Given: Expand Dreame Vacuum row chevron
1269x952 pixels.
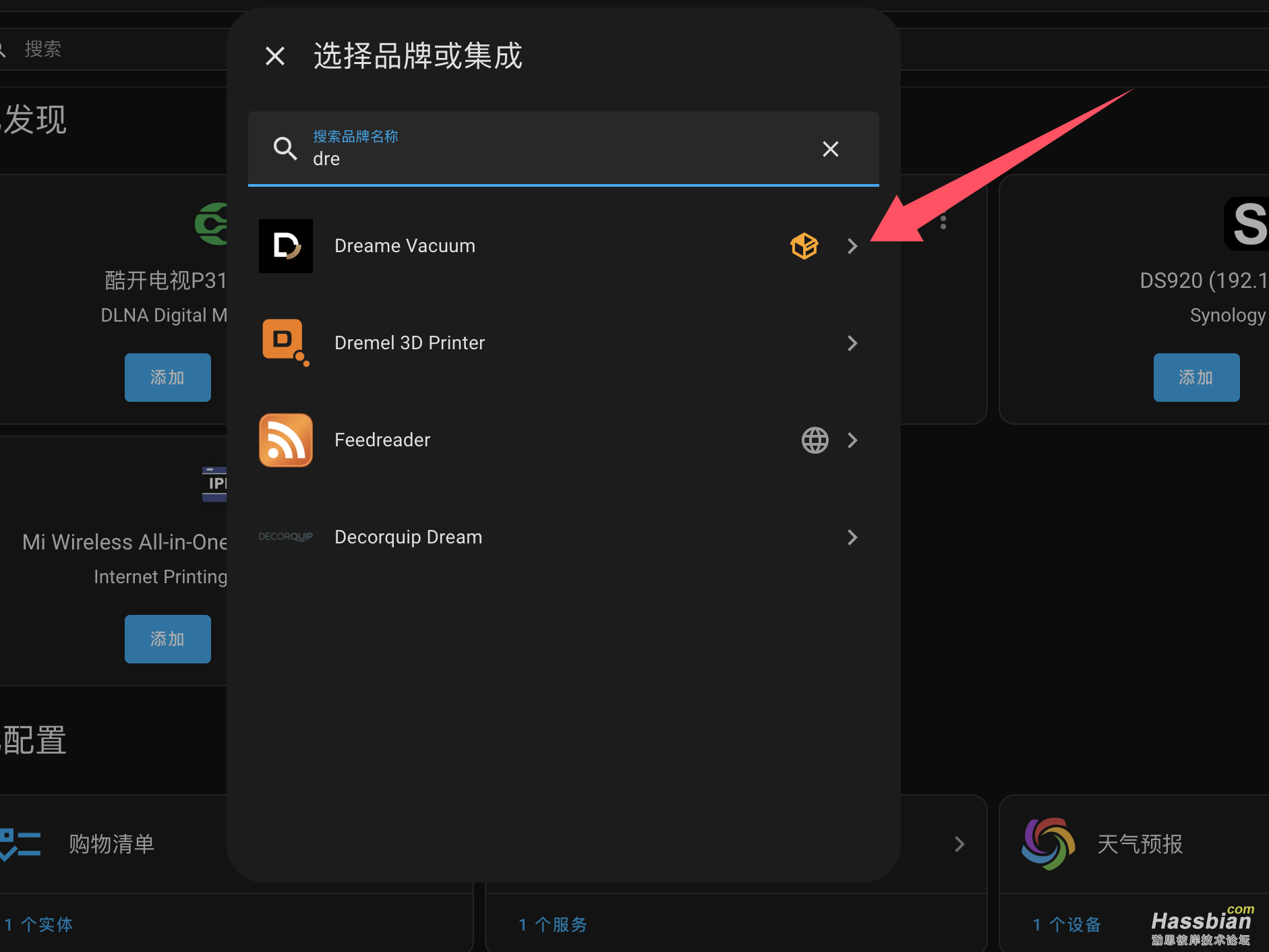Looking at the screenshot, I should 852,246.
